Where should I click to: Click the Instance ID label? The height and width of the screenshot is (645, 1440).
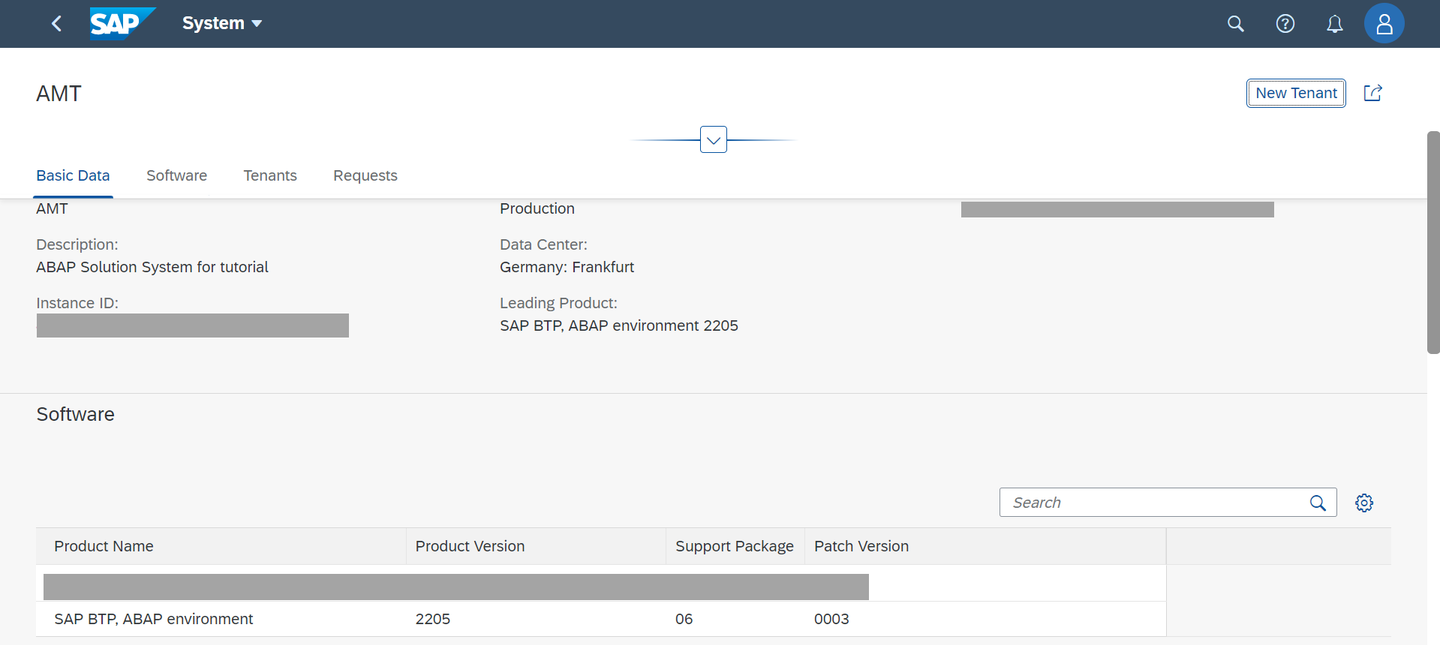[x=77, y=303]
